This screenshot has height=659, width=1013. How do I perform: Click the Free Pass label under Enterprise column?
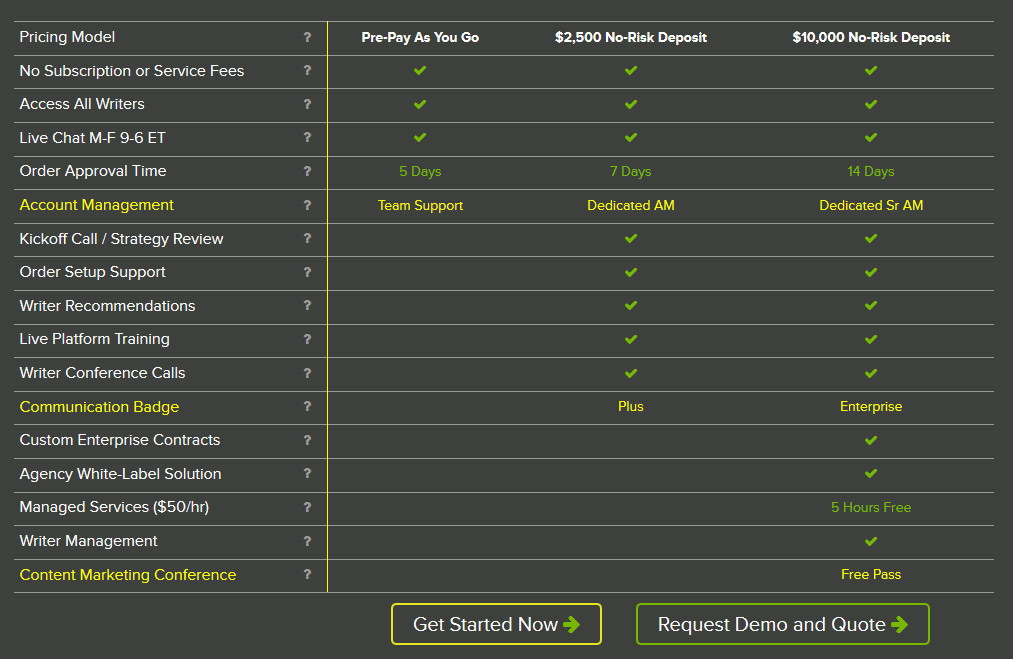[x=870, y=575]
